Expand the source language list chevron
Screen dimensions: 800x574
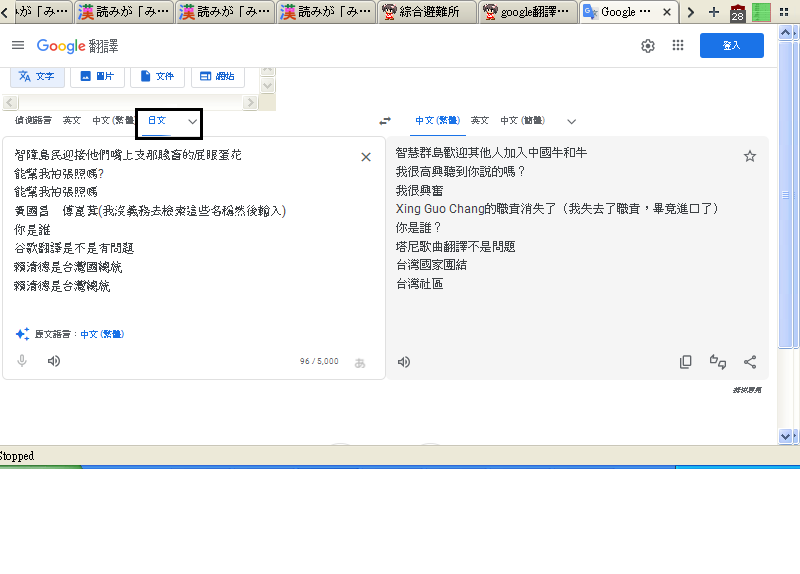(x=192, y=121)
